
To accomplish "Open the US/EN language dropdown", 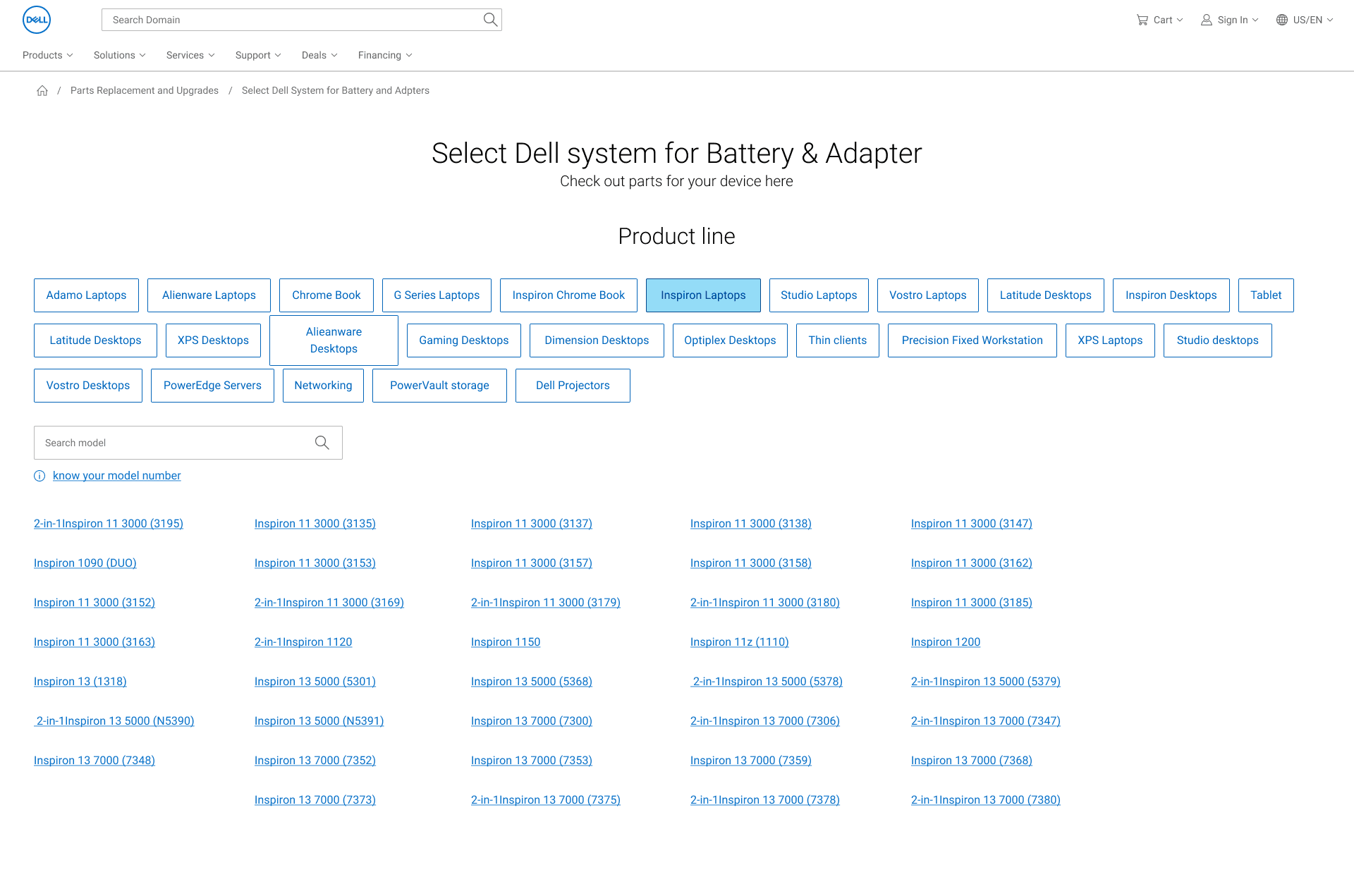I will 1305,20.
